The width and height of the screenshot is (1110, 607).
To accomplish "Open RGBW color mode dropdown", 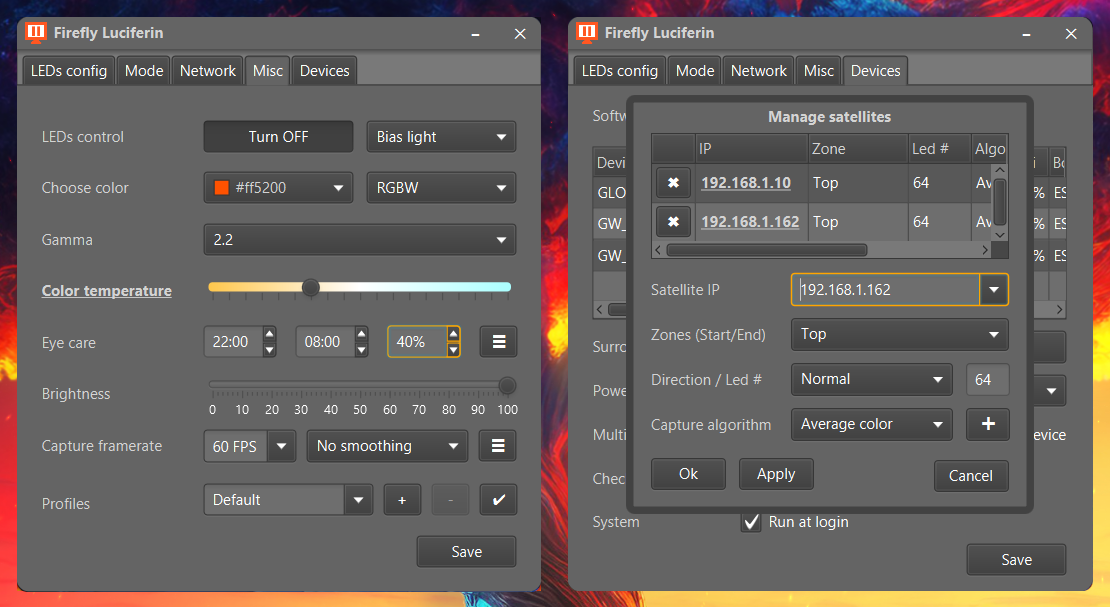I will [441, 188].
